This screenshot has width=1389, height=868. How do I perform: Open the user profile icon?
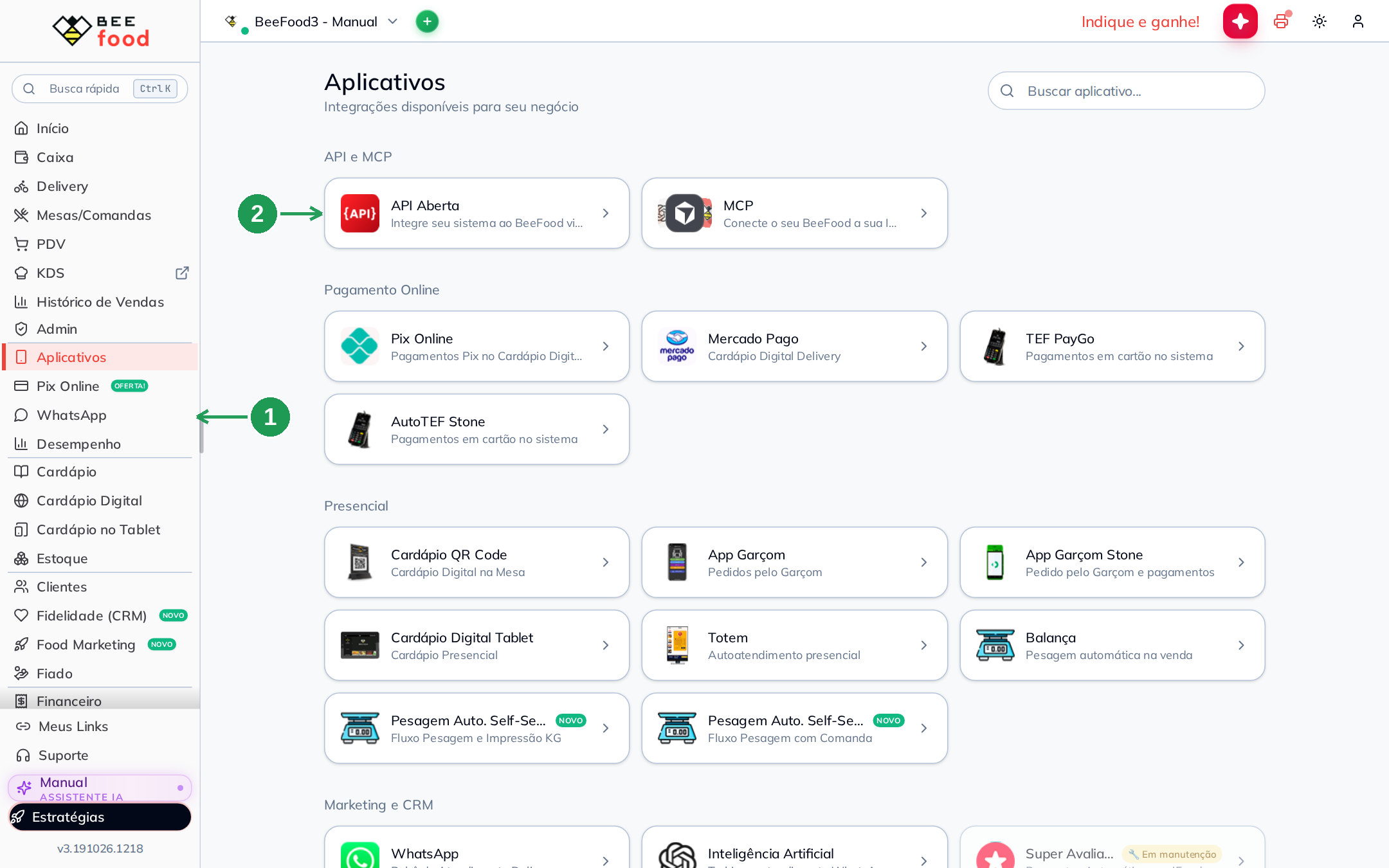point(1357,21)
